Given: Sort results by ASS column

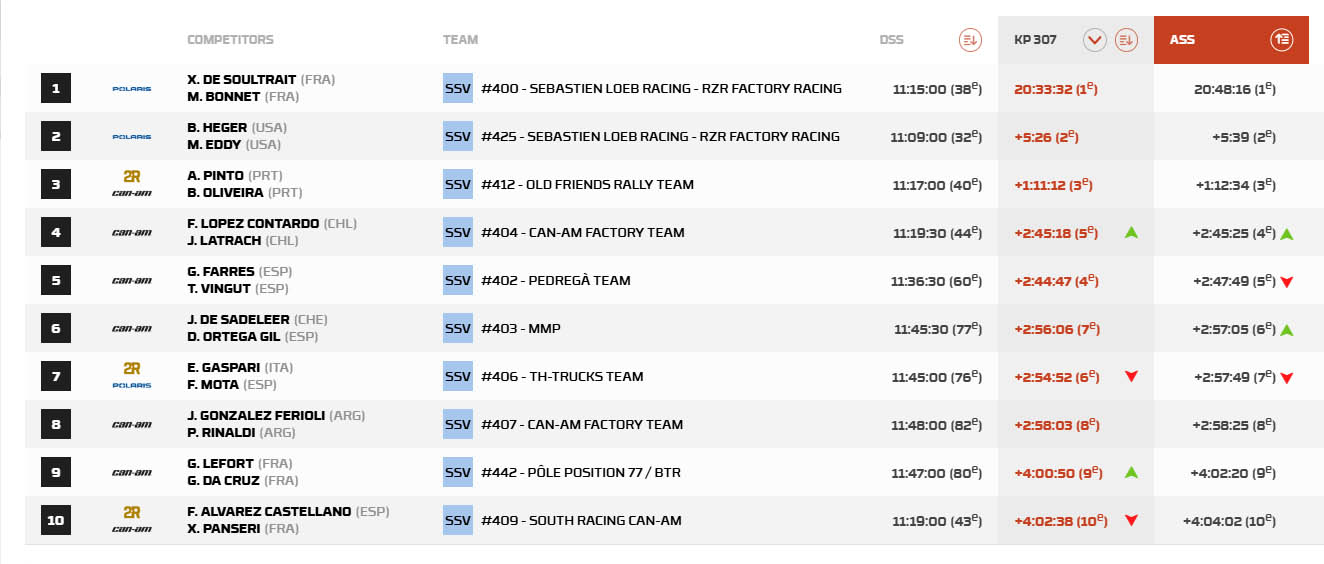Looking at the screenshot, I should coord(1282,40).
